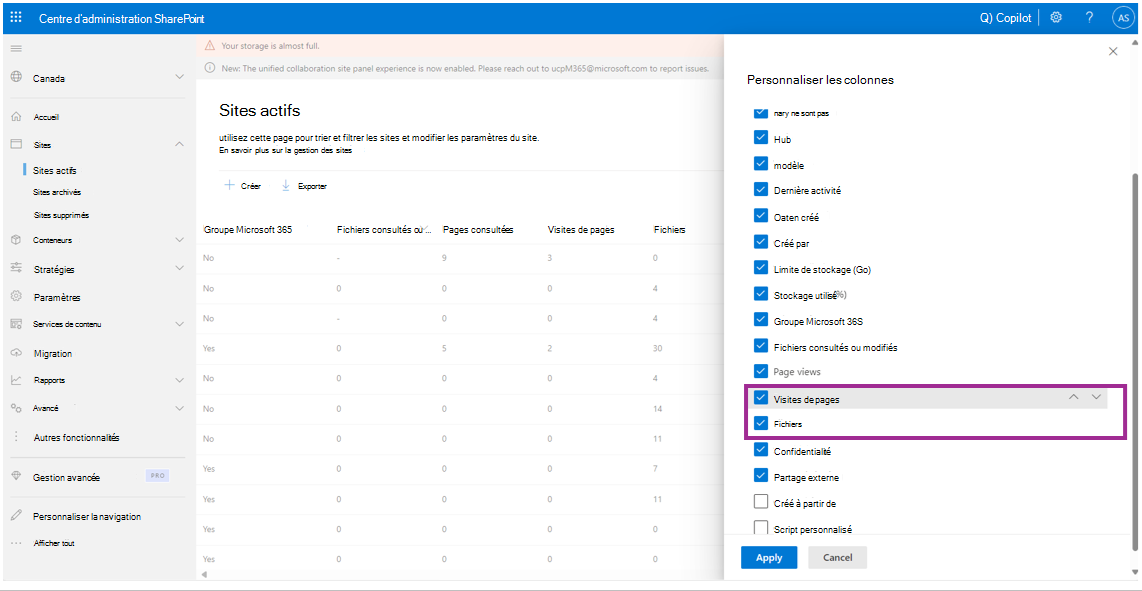This screenshot has width=1142, height=591.
Task: Click Afficher tout in navigation
Action: coord(54,543)
